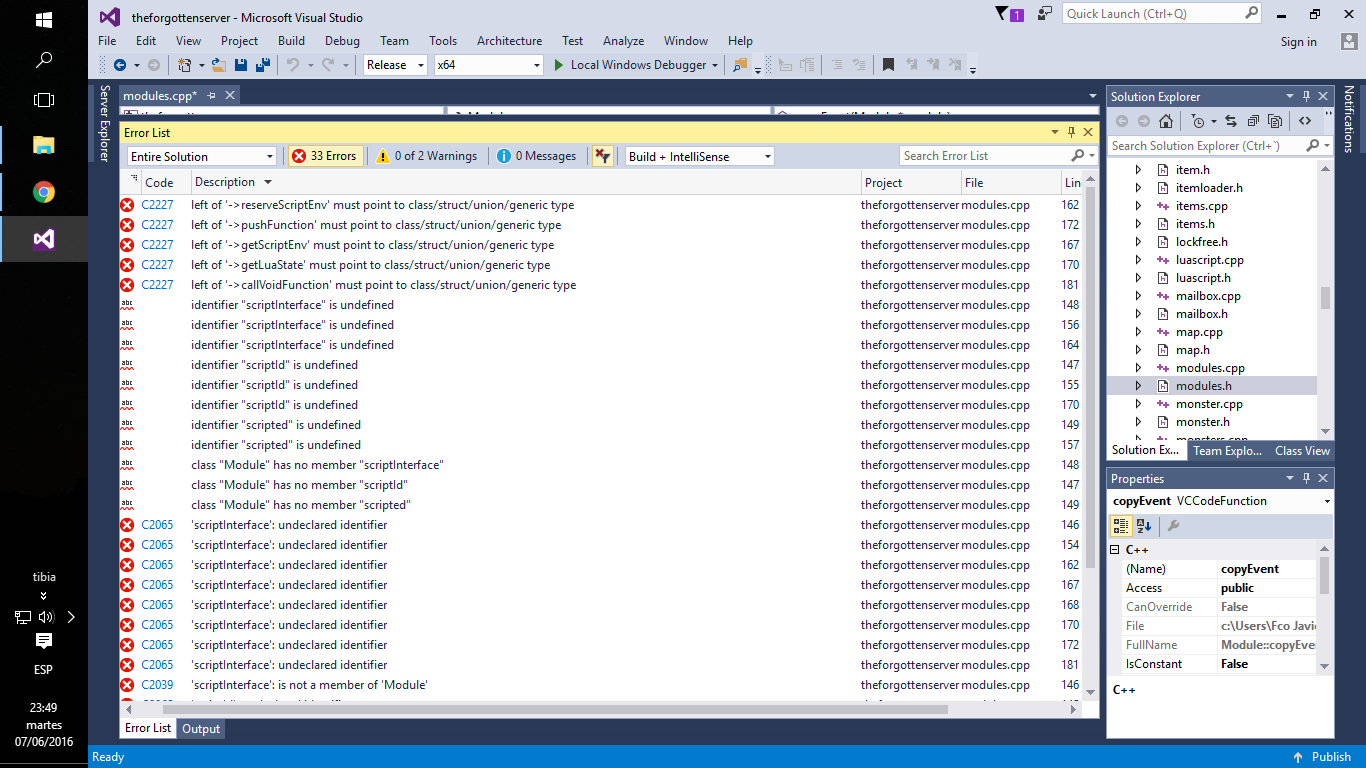
Task: Click Show All Files in Solution Explorer
Action: [x=1275, y=121]
